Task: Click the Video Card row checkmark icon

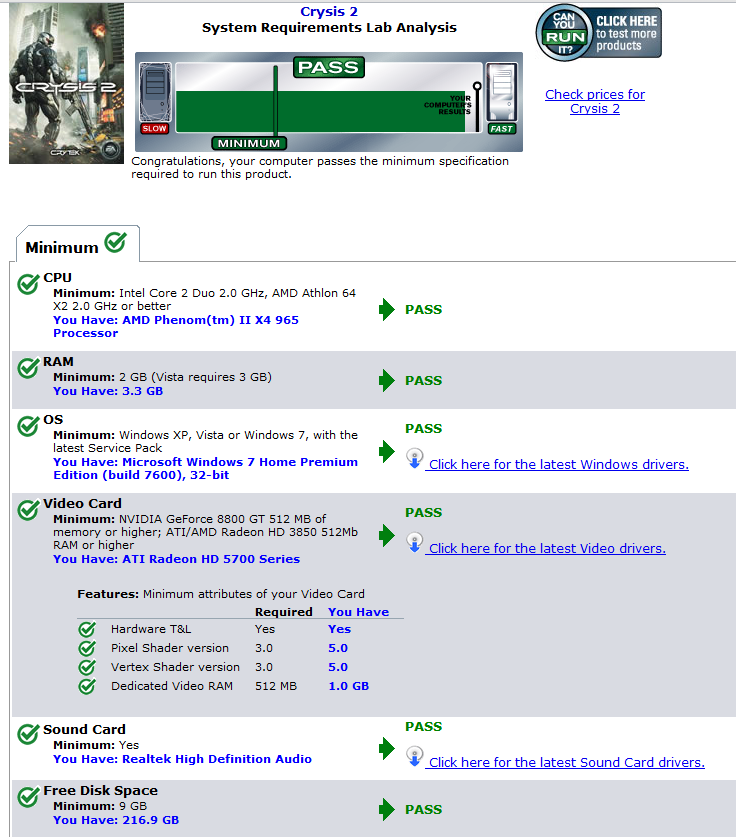Action: pos(28,509)
